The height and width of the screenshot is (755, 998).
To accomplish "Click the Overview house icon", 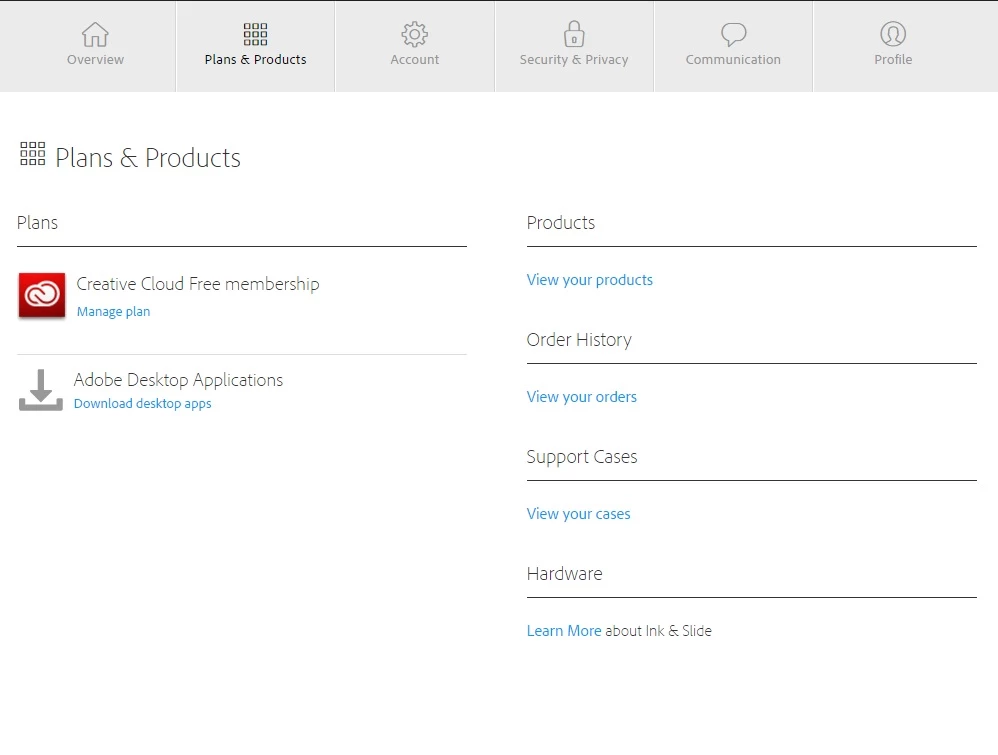I will (x=95, y=35).
